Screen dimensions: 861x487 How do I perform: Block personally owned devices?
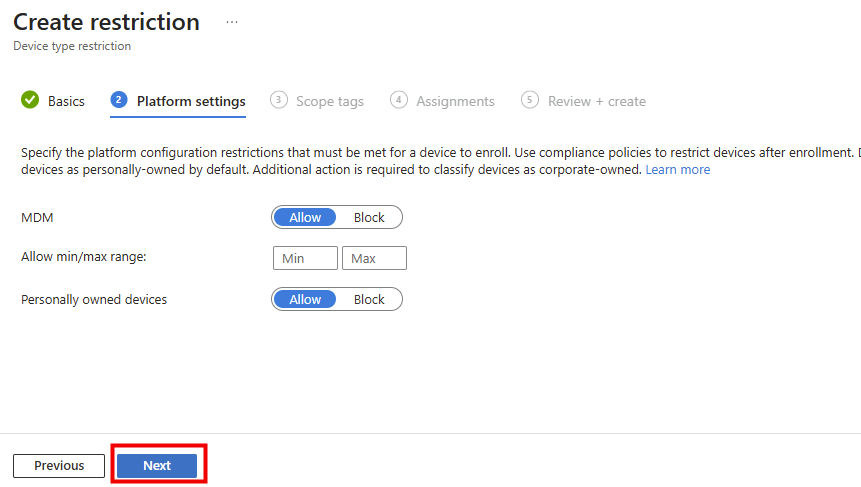tap(369, 299)
